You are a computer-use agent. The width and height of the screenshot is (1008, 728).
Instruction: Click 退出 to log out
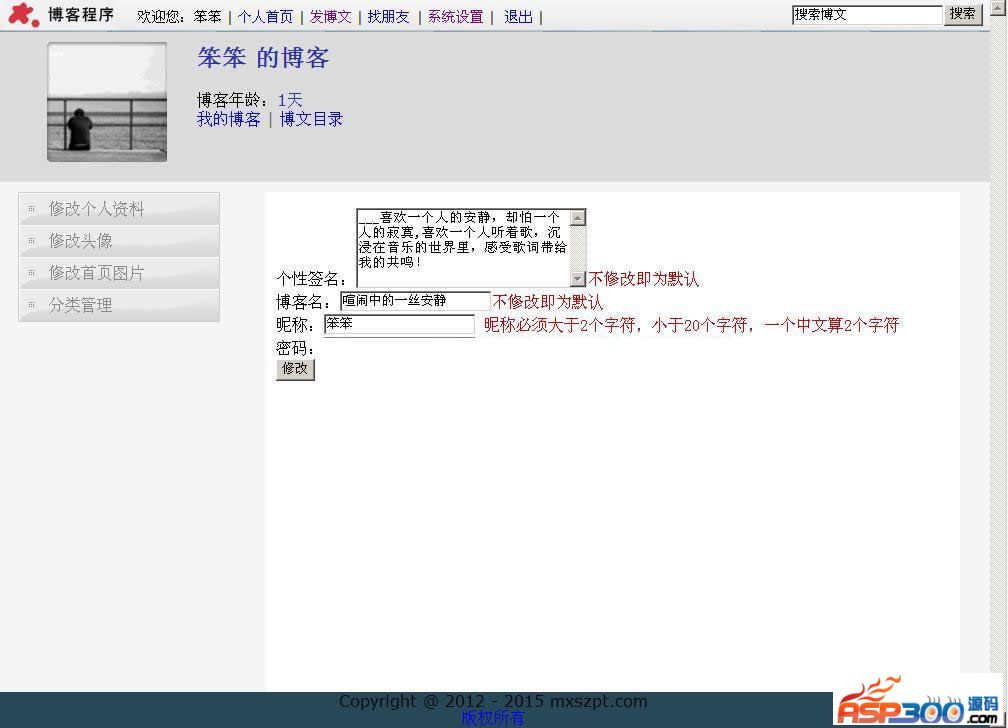point(519,17)
